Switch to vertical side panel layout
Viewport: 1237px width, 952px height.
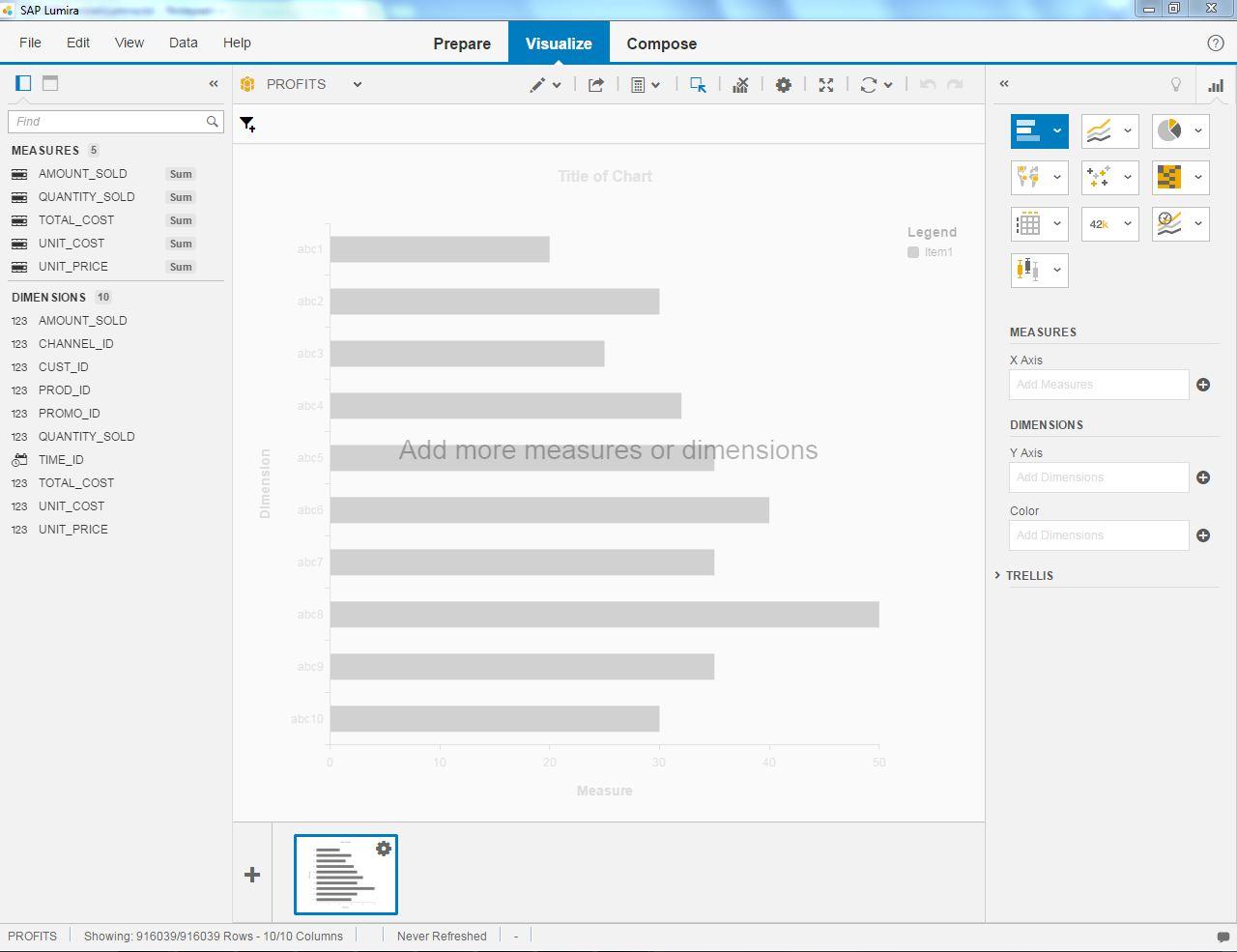pos(23,83)
